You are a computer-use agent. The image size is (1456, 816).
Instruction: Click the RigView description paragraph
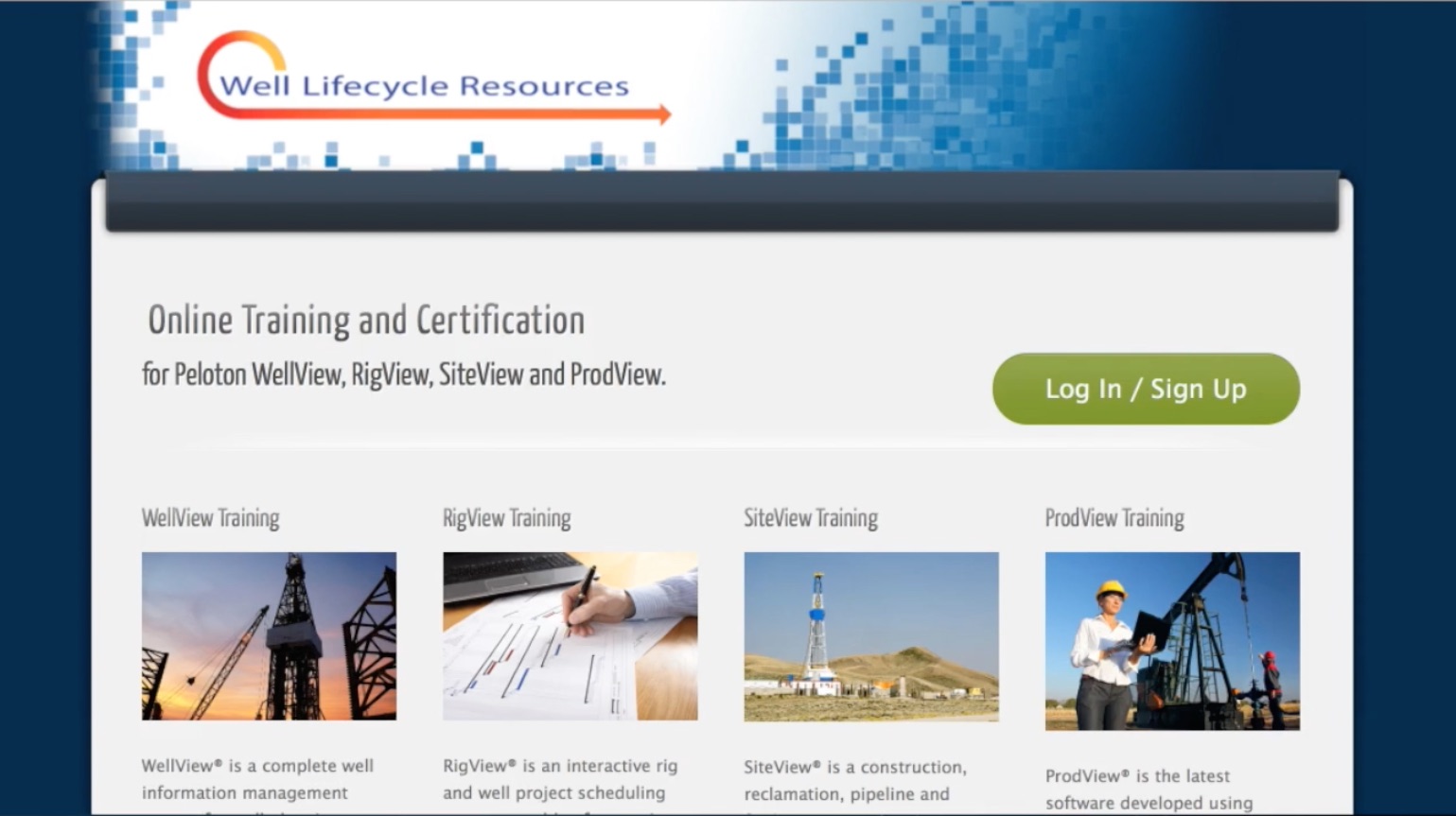pos(559,780)
